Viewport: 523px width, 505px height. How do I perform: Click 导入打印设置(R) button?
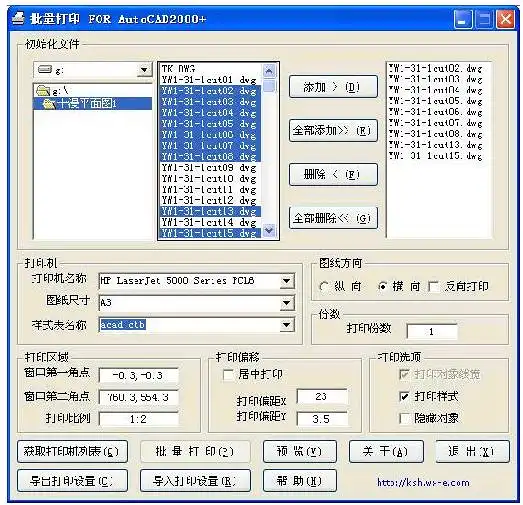click(x=195, y=481)
